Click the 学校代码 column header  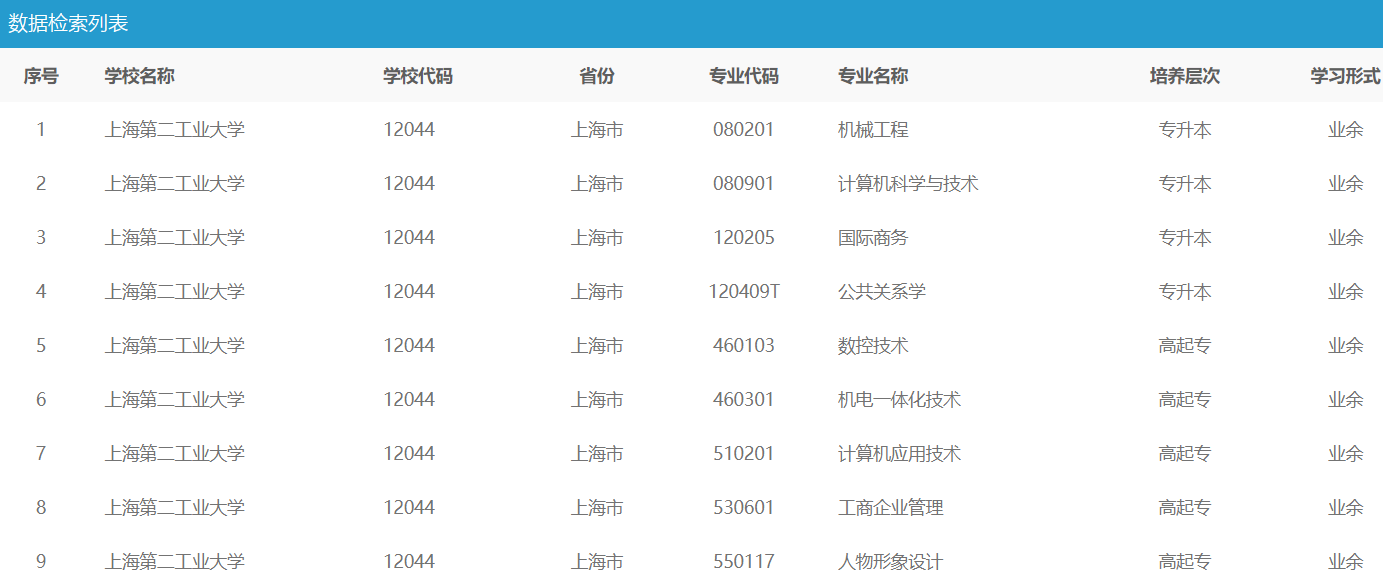coord(418,76)
